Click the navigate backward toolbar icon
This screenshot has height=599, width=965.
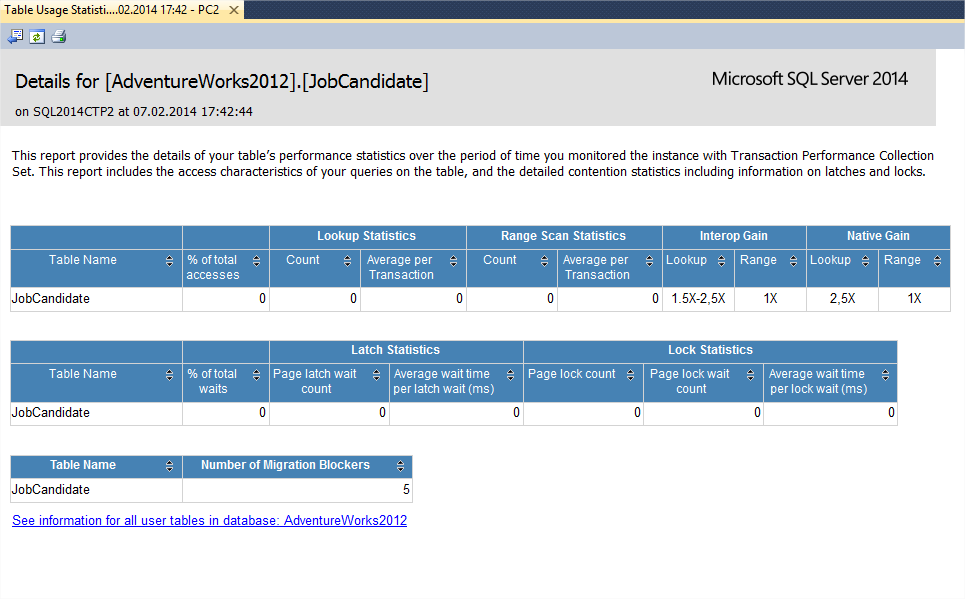(x=15, y=37)
